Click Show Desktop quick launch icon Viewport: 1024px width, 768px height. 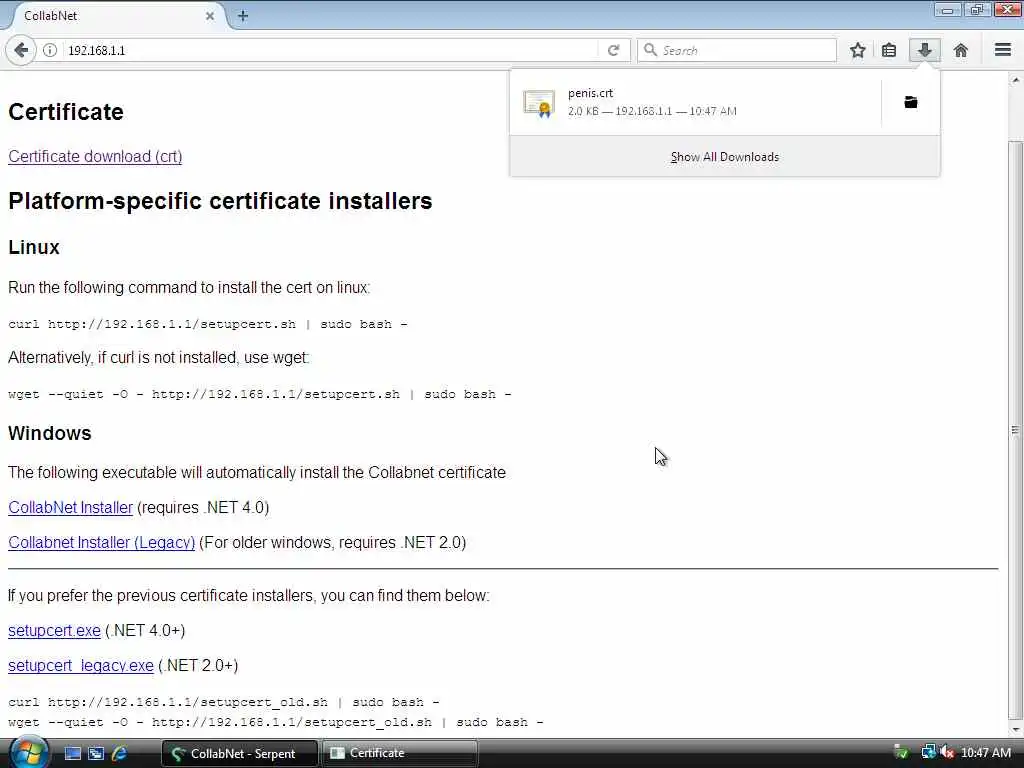pyautogui.click(x=72, y=753)
